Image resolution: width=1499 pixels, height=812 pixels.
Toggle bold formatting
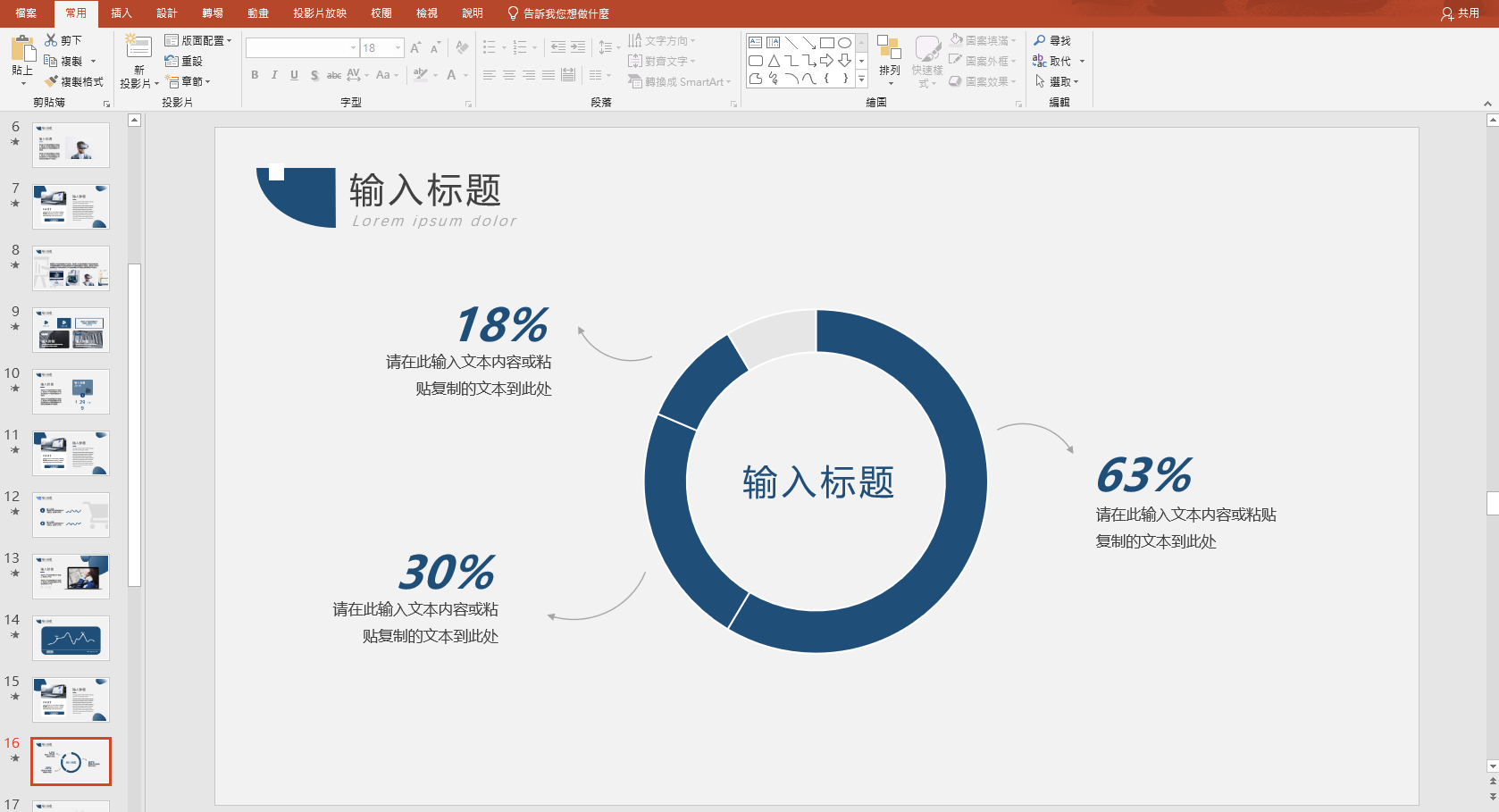point(255,75)
